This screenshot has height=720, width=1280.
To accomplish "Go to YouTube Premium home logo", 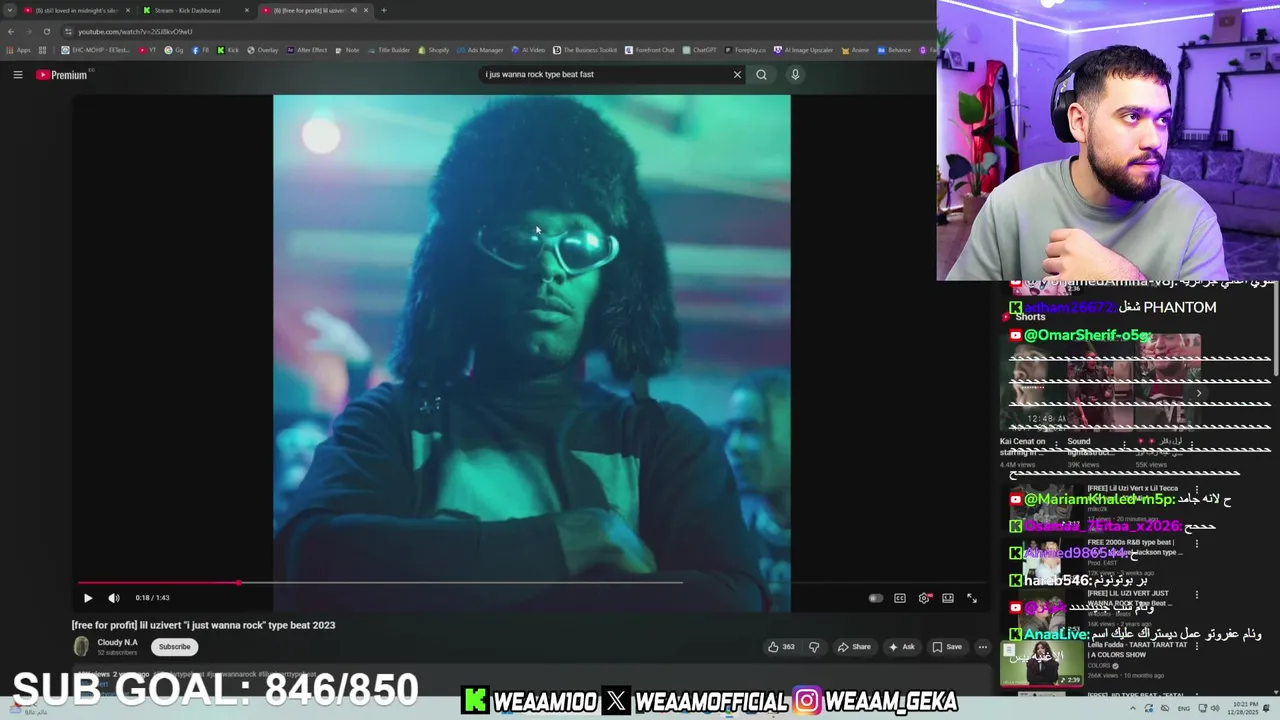I will pos(63,74).
